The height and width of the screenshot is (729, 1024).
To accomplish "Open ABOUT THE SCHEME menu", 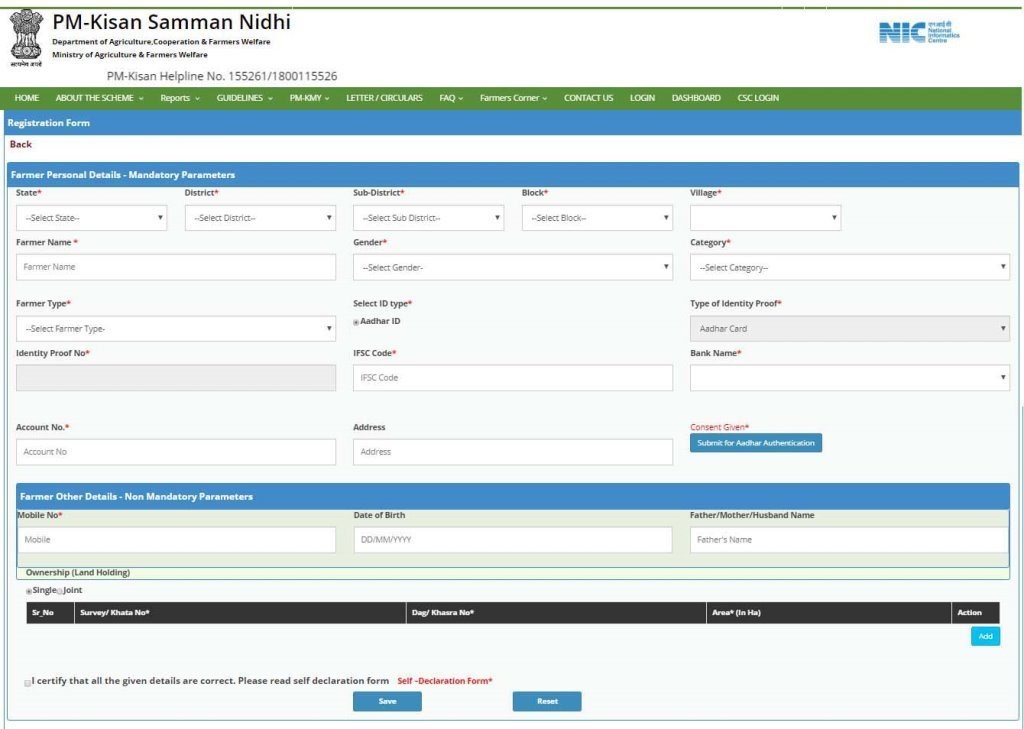I will (x=99, y=98).
